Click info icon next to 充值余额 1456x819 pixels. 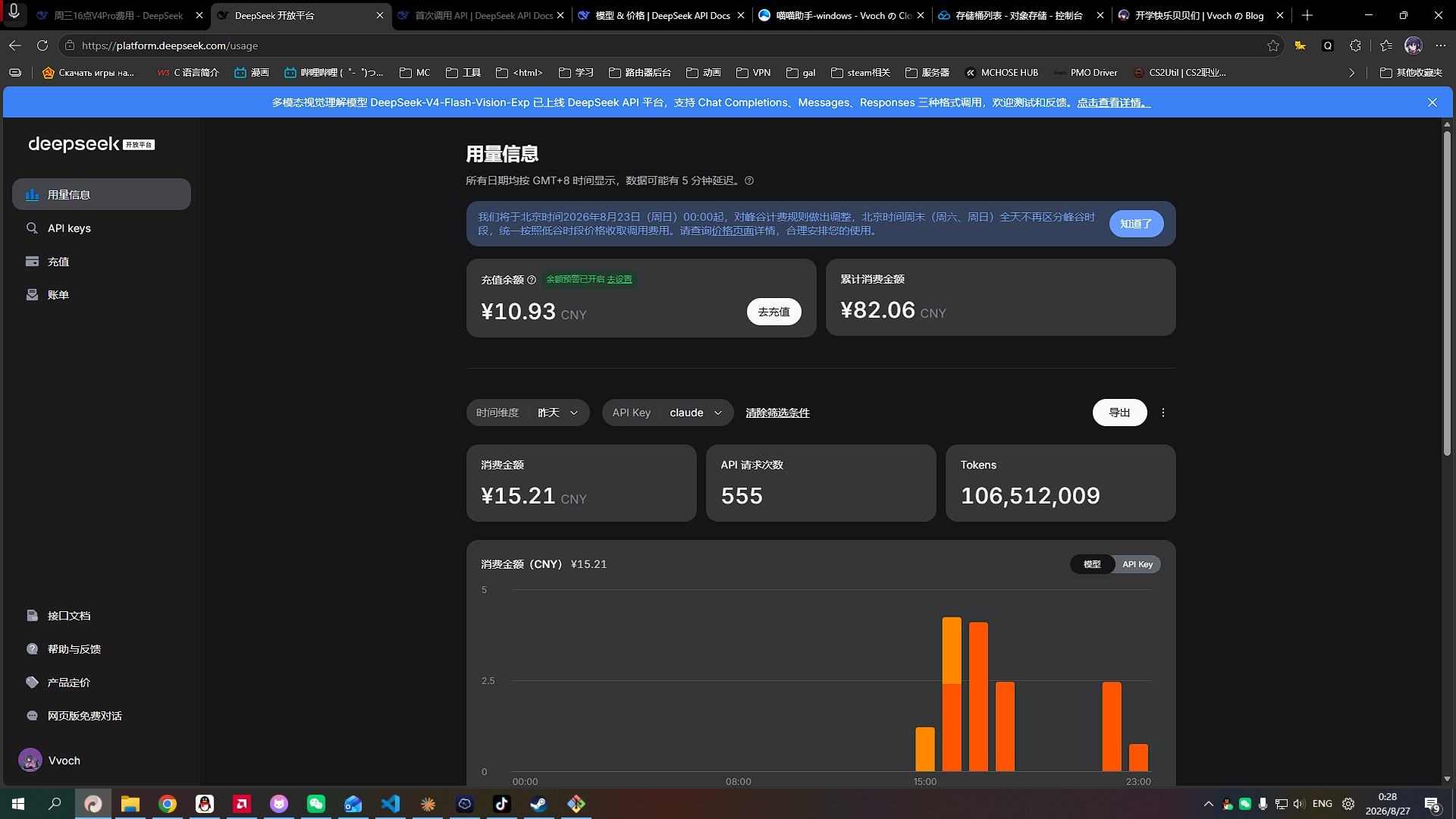pyautogui.click(x=532, y=280)
